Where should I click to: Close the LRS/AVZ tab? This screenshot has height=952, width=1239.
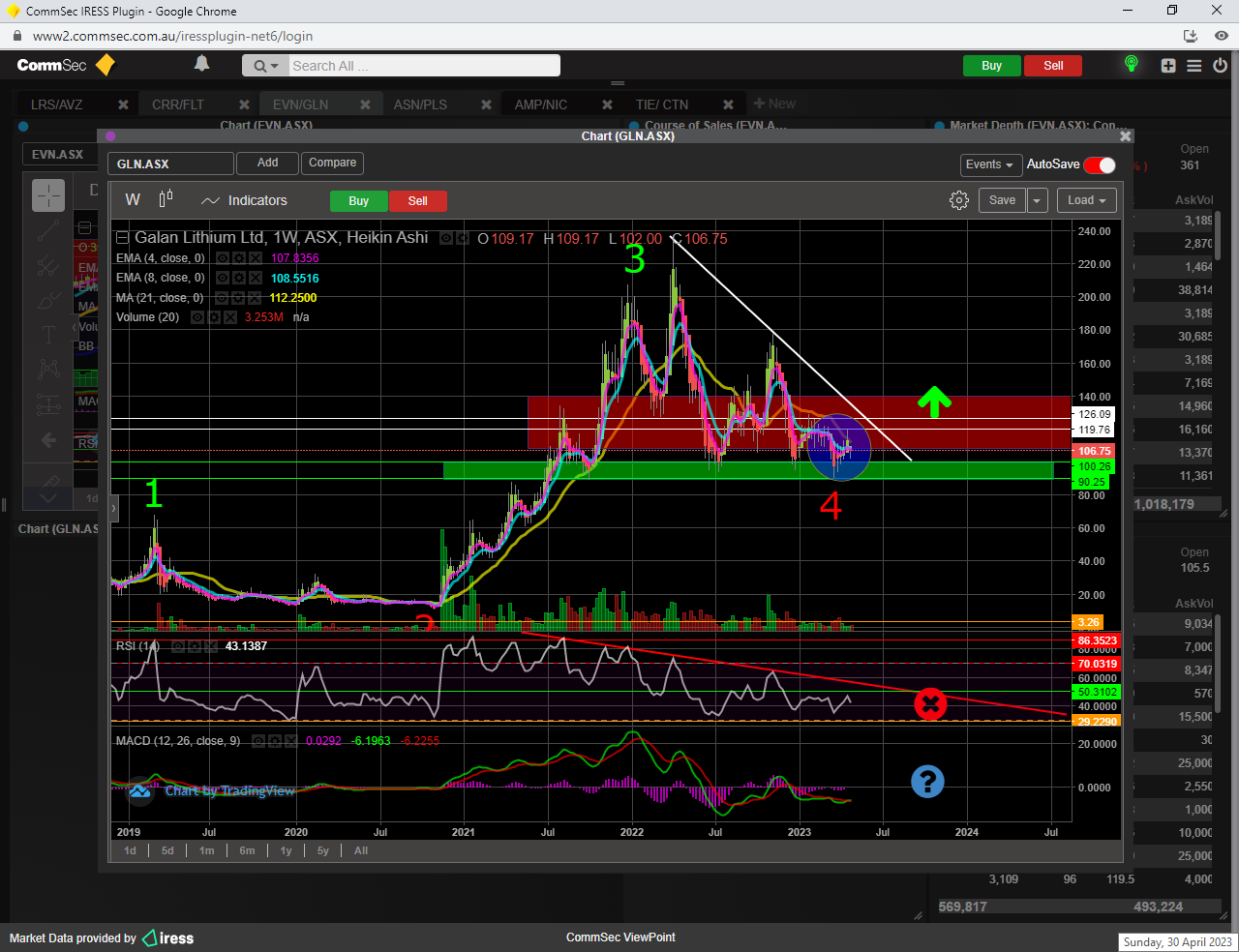click(x=123, y=104)
